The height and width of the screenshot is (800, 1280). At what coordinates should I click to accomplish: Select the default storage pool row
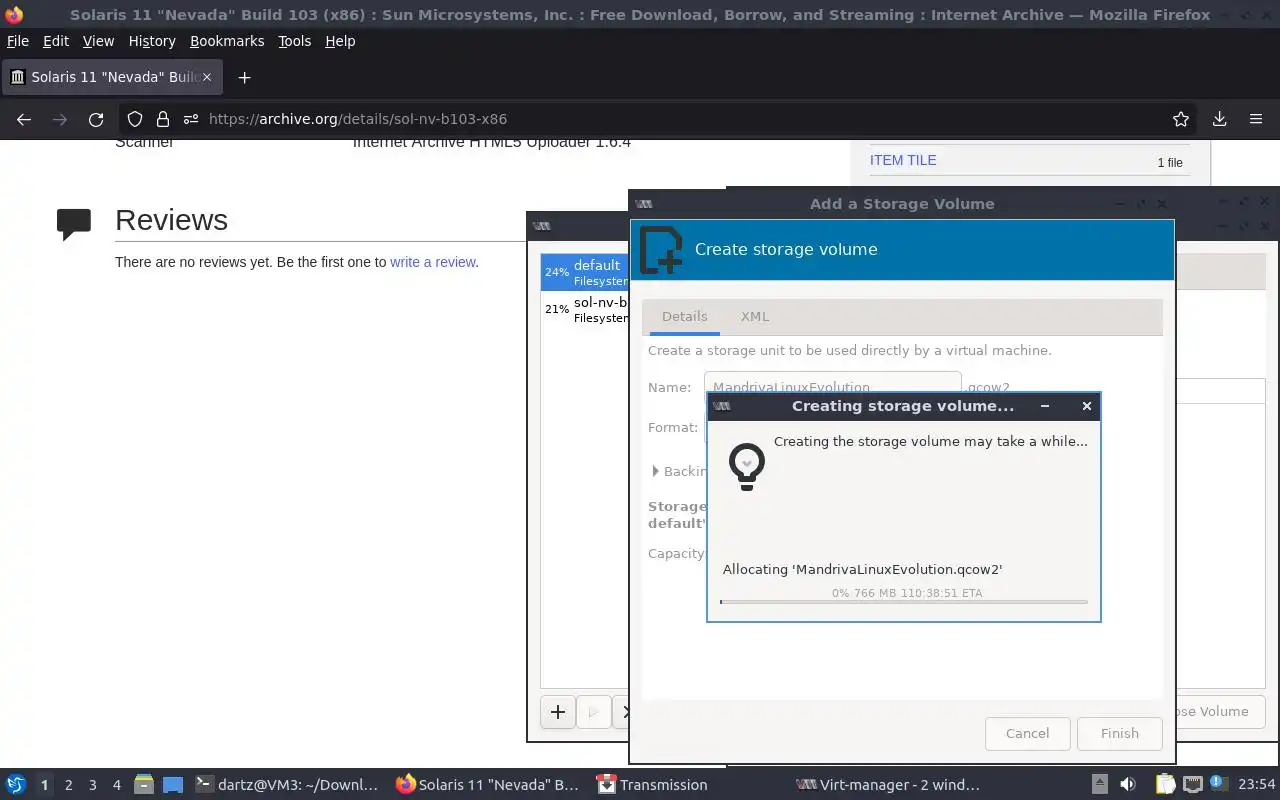585,272
